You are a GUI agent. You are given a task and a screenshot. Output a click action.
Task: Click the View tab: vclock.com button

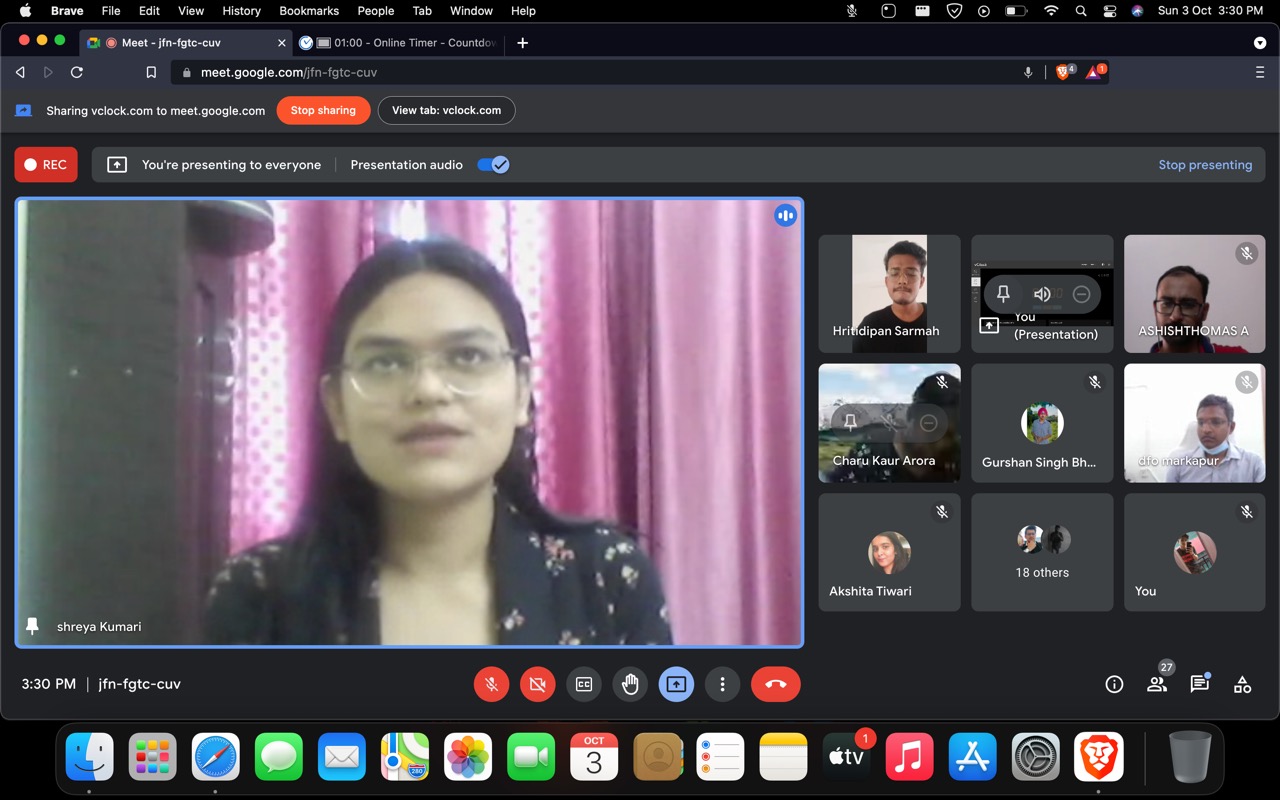[446, 110]
